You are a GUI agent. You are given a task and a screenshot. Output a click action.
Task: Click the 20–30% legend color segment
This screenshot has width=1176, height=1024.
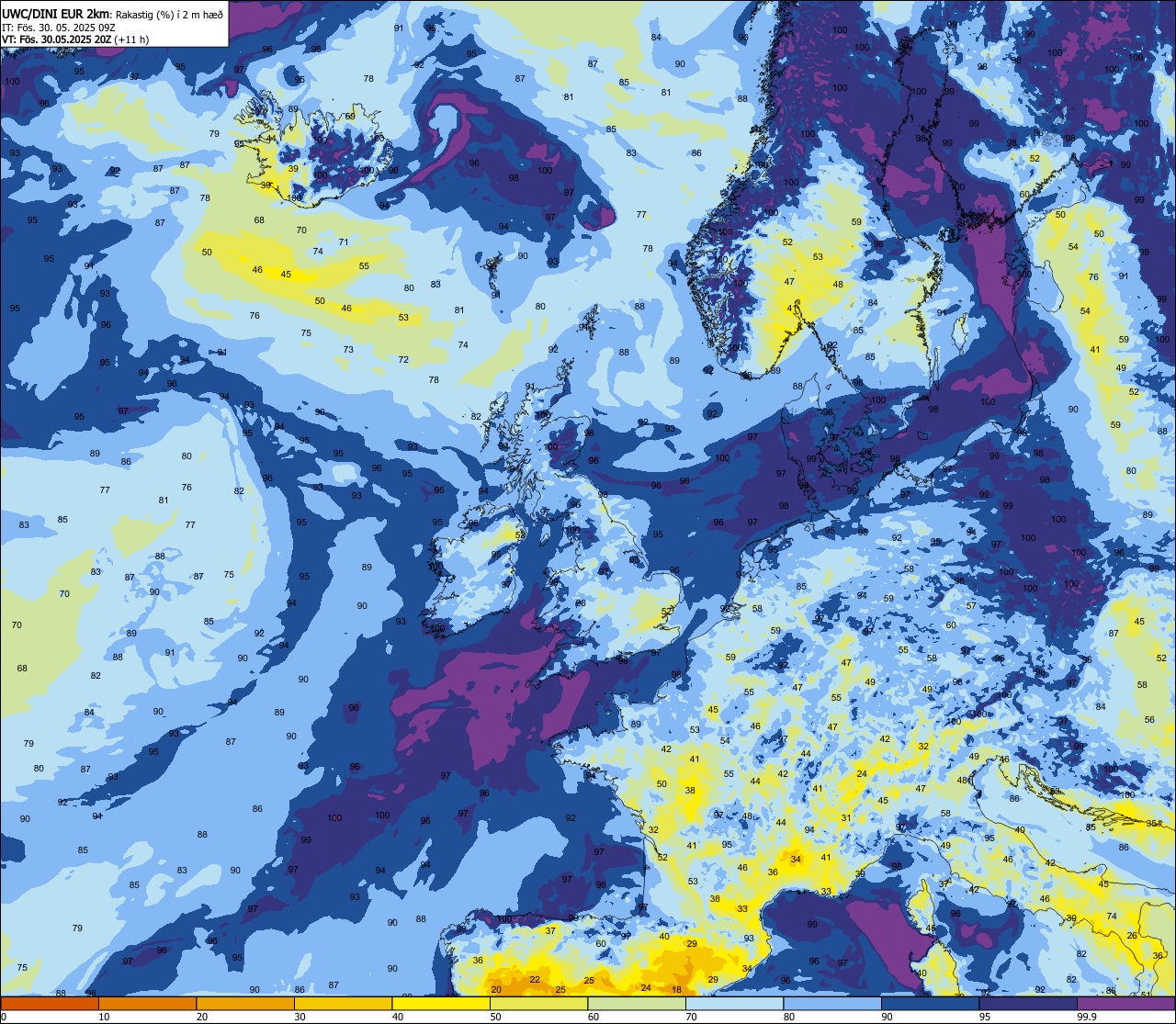coord(245,1003)
